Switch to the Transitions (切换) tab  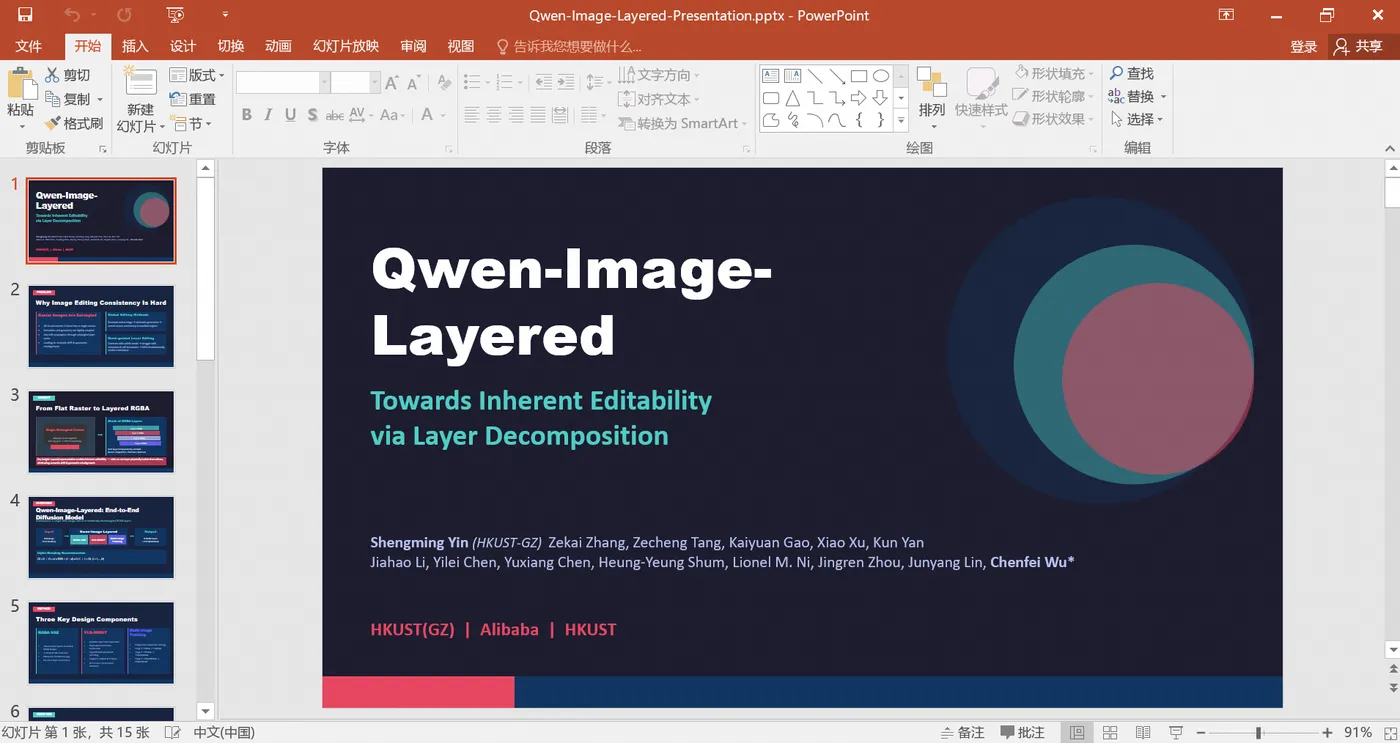231,46
